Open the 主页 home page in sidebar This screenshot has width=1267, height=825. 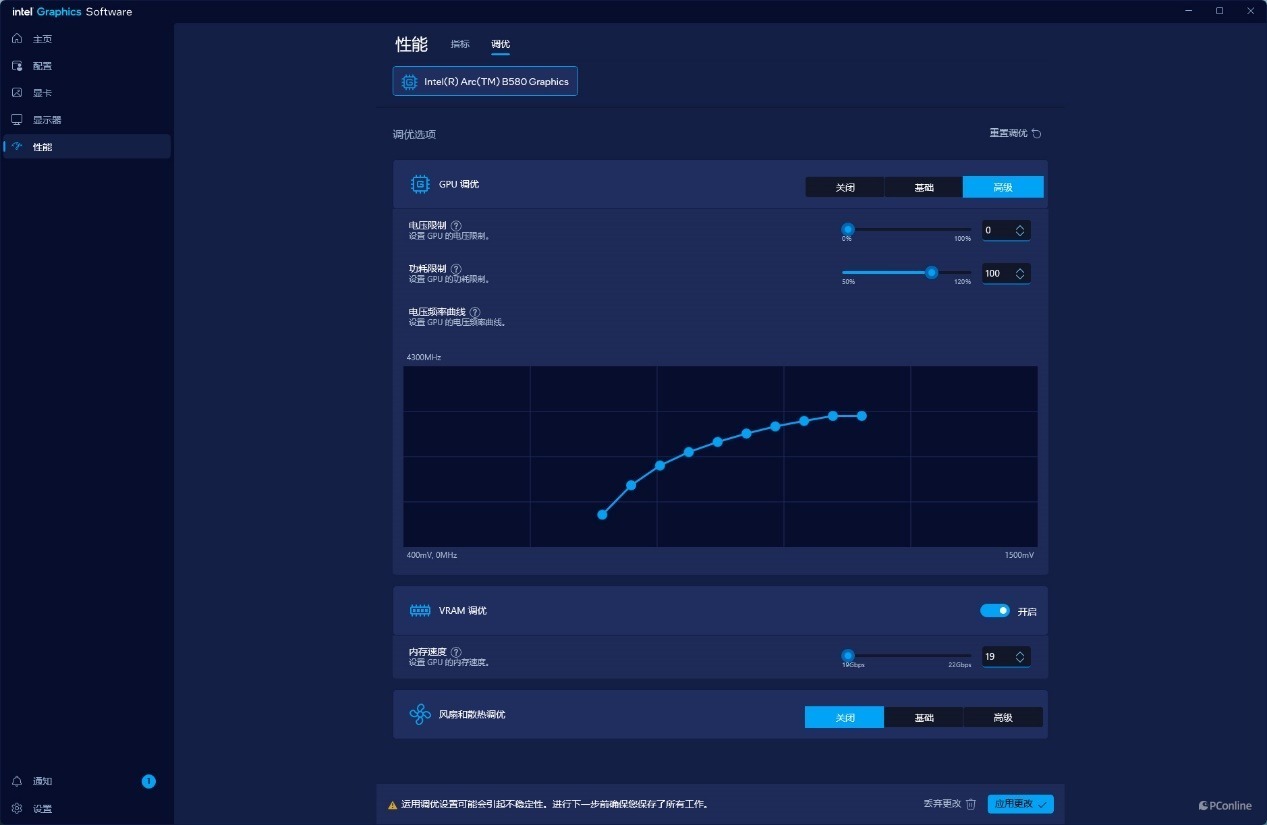coord(87,39)
